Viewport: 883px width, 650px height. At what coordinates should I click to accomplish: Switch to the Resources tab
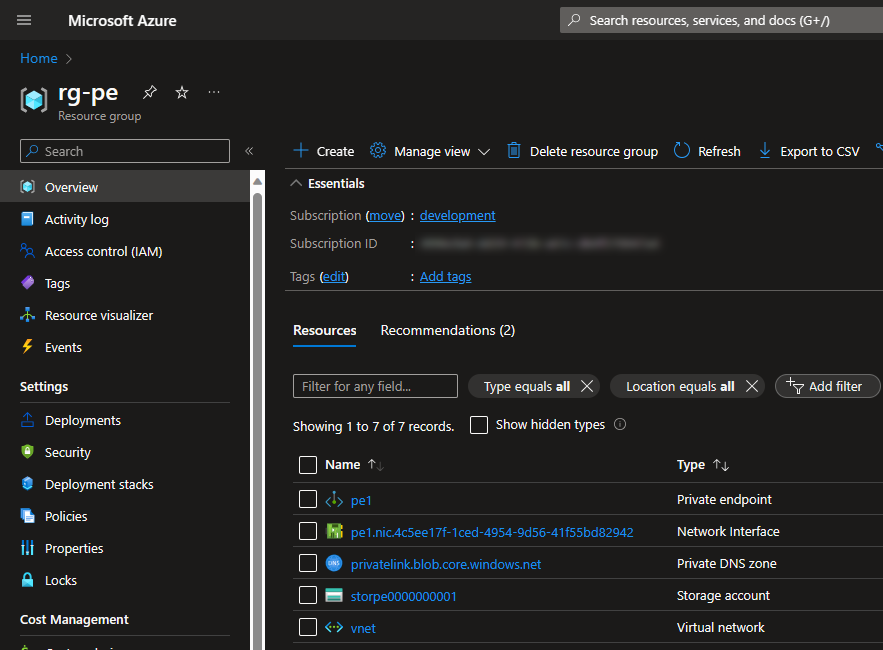pyautogui.click(x=324, y=331)
